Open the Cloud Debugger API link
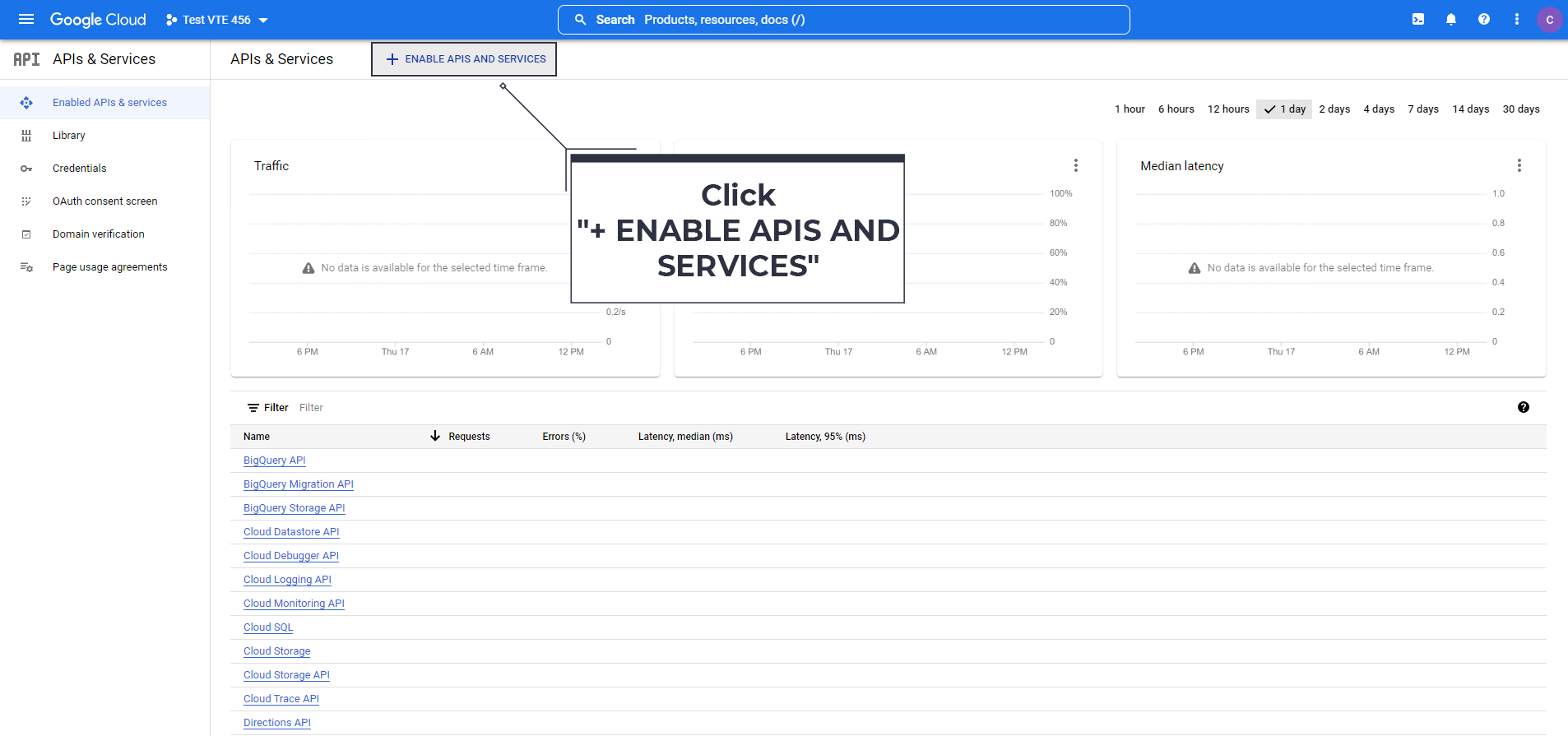 coord(291,556)
